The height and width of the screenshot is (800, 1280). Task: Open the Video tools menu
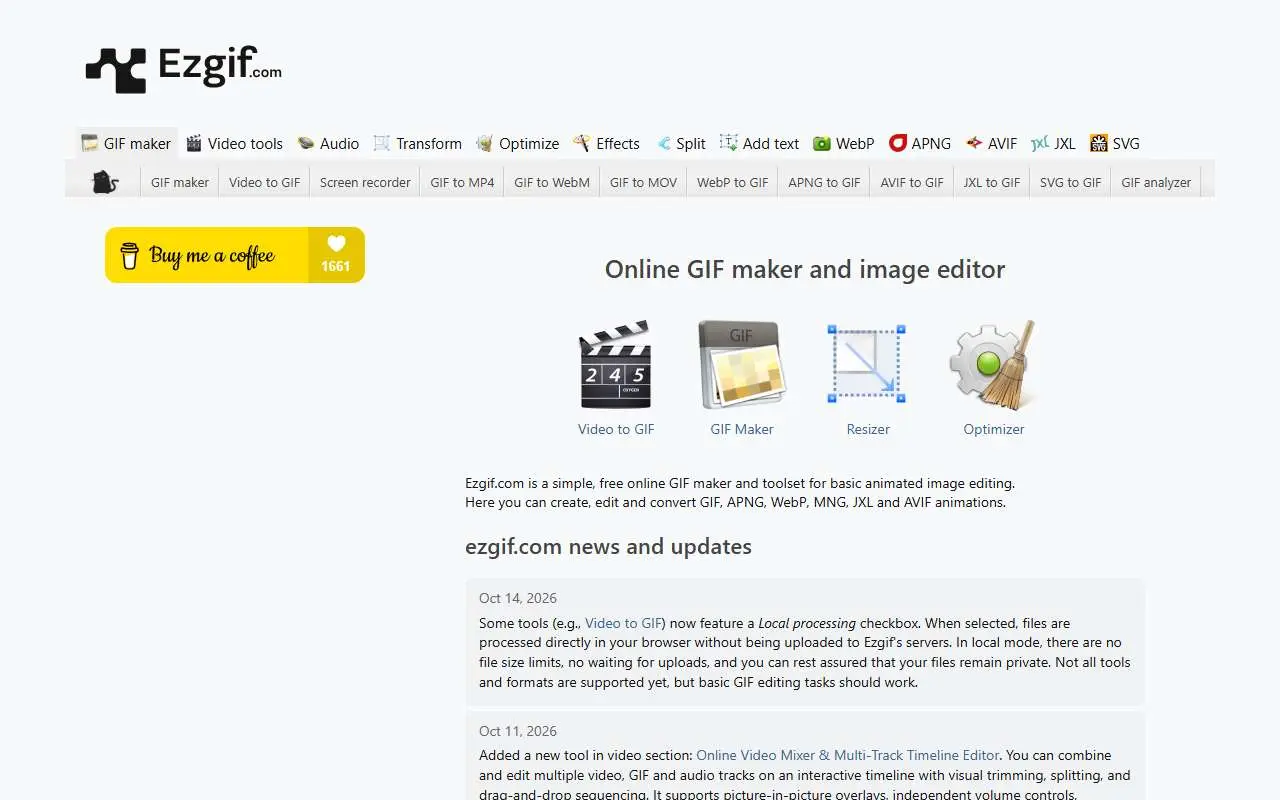click(x=234, y=143)
